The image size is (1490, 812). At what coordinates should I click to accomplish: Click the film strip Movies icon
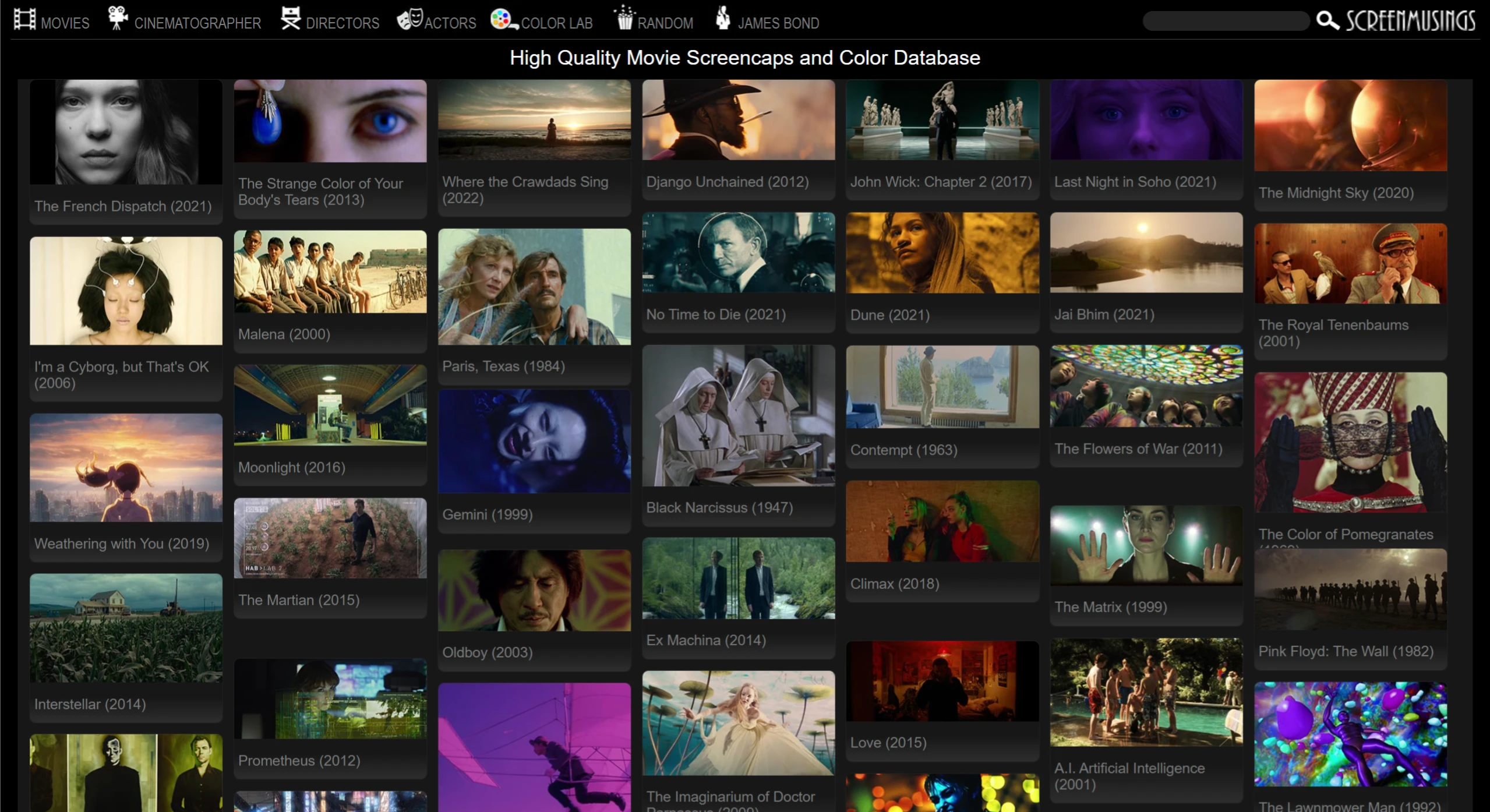tap(24, 19)
